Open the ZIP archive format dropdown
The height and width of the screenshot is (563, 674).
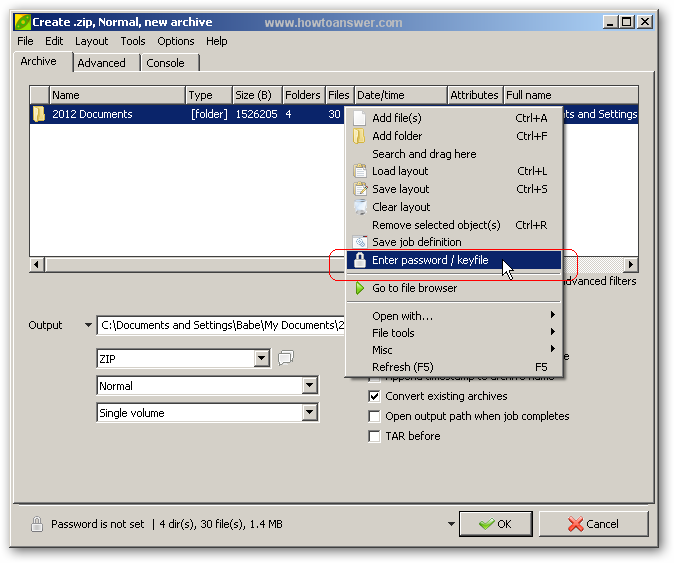(x=261, y=358)
